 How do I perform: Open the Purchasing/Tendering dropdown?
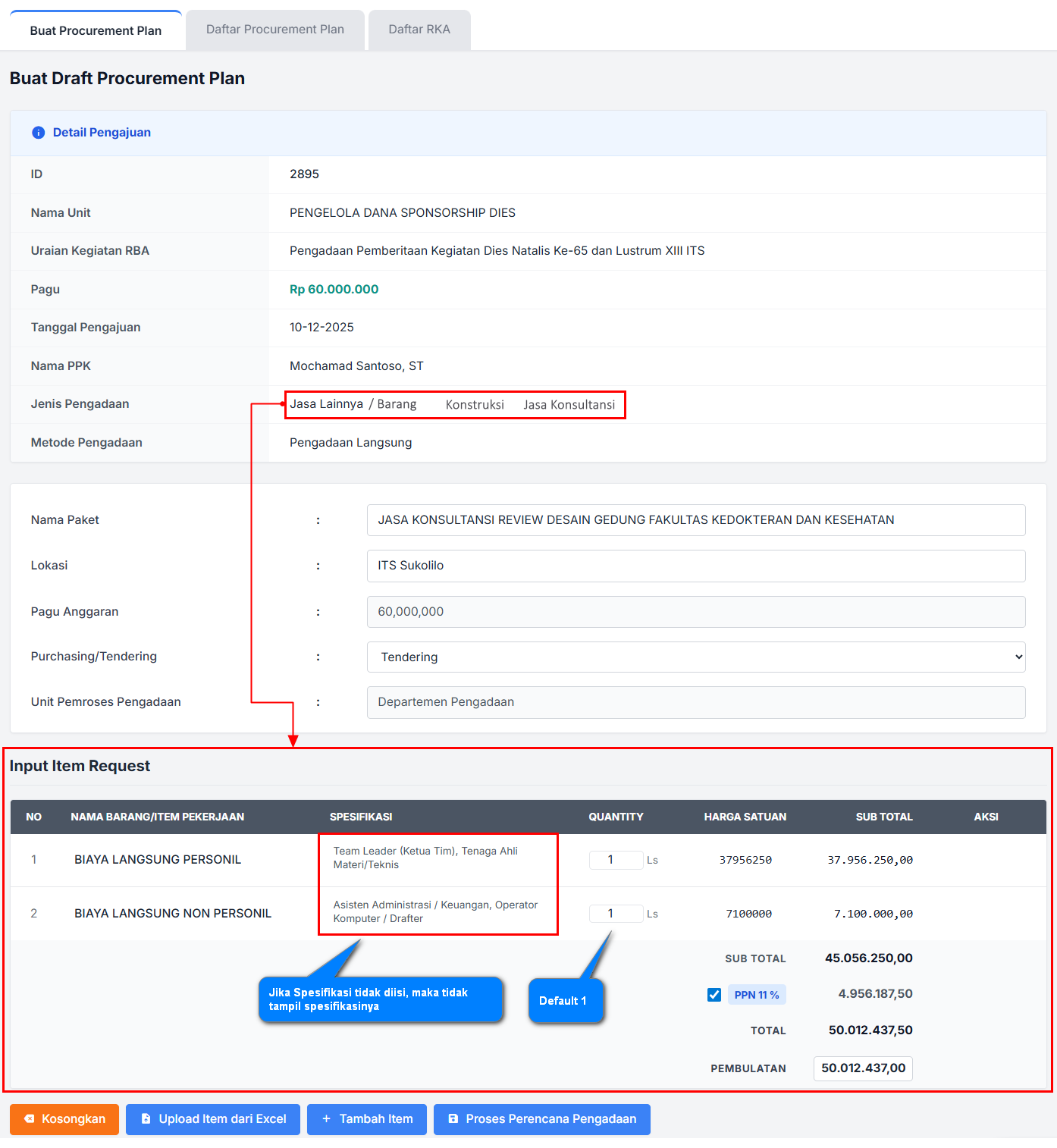pyautogui.click(x=695, y=657)
